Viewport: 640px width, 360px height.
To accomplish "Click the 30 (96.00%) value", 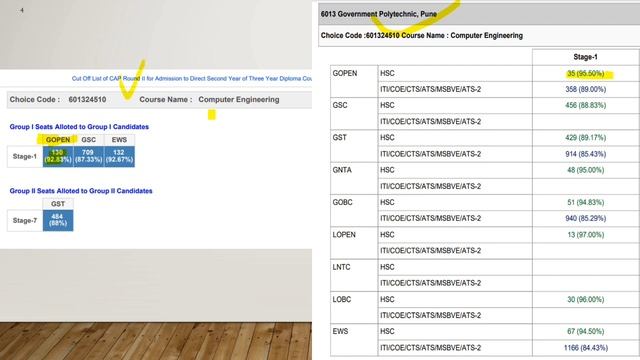I will [x=585, y=299].
